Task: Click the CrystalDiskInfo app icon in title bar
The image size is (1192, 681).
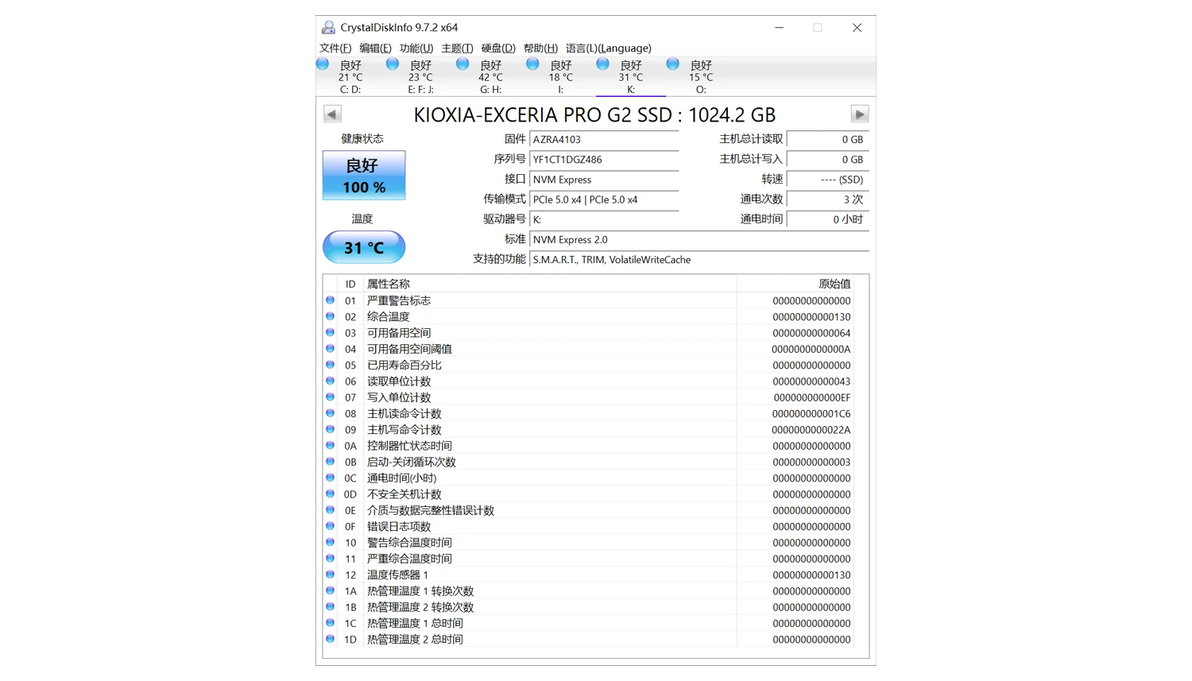Action: click(328, 27)
